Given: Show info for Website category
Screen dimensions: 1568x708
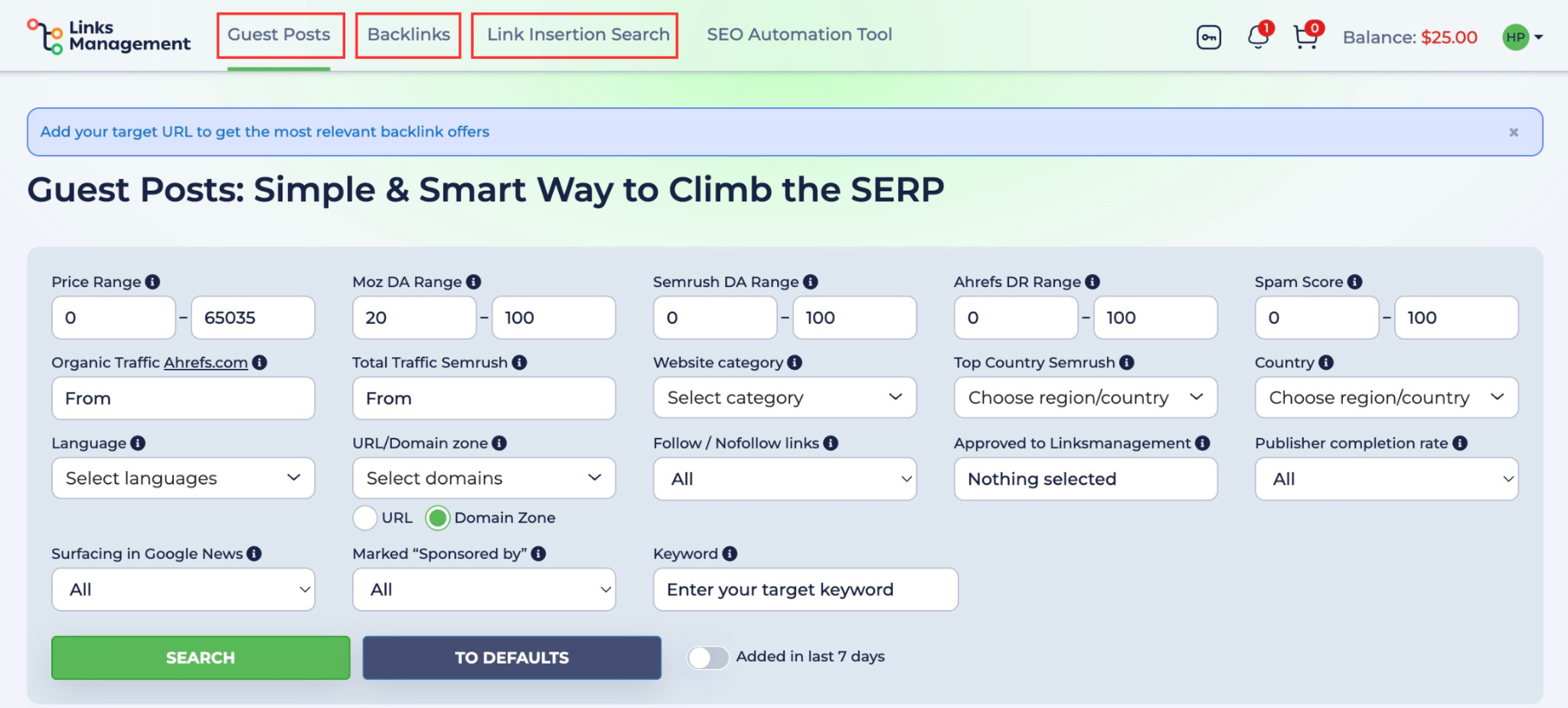Looking at the screenshot, I should coord(795,362).
